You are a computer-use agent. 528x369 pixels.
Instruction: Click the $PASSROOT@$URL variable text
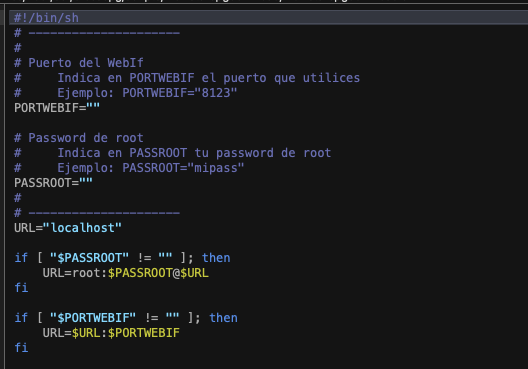pyautogui.click(x=158, y=273)
